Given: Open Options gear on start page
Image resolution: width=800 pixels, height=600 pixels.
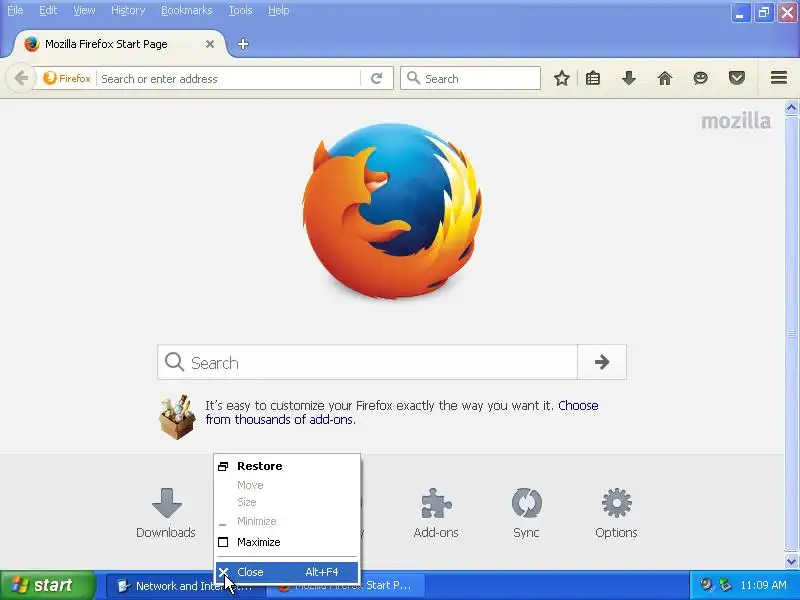Looking at the screenshot, I should pos(616,513).
